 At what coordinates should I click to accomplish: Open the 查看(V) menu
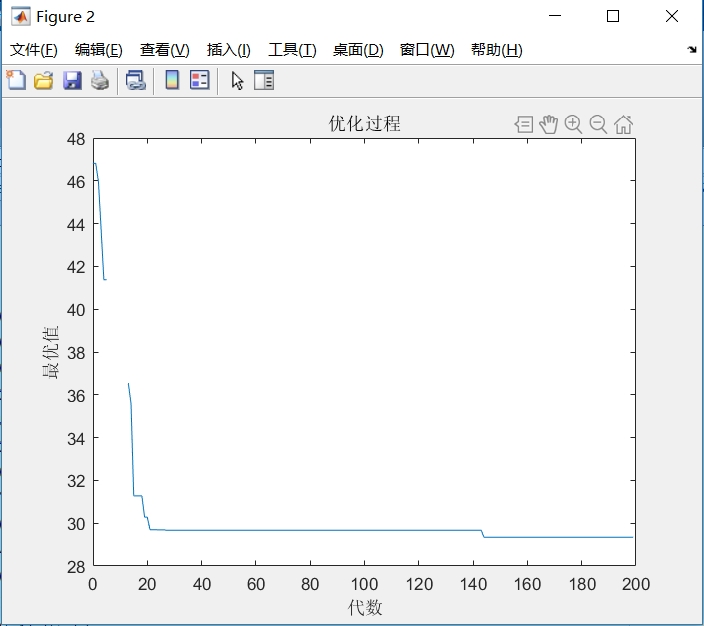(x=164, y=50)
